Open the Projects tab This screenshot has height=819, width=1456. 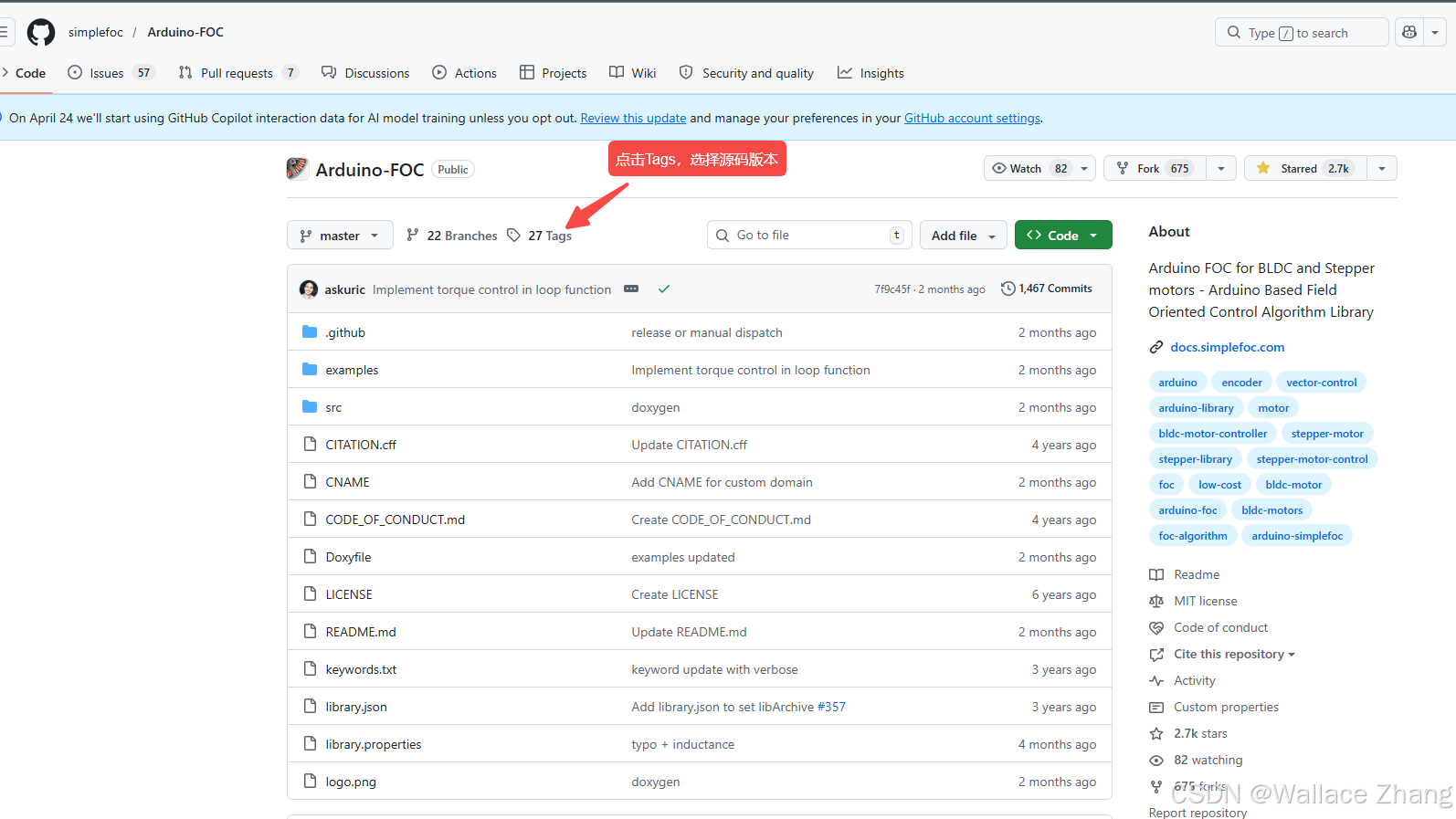pos(553,73)
